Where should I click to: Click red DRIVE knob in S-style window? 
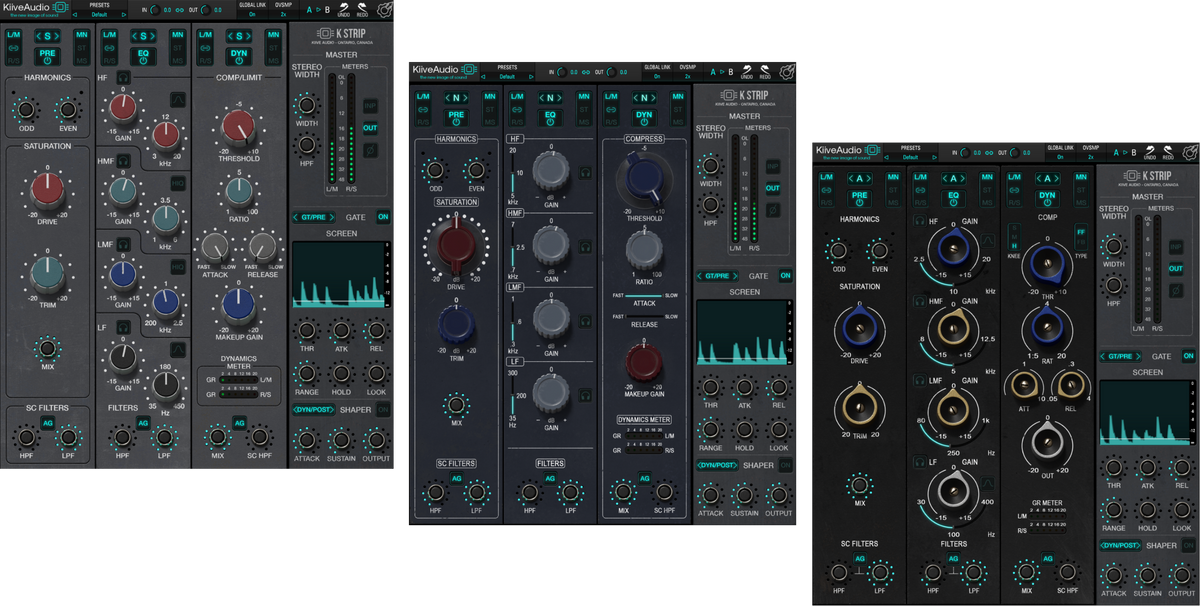[x=47, y=188]
